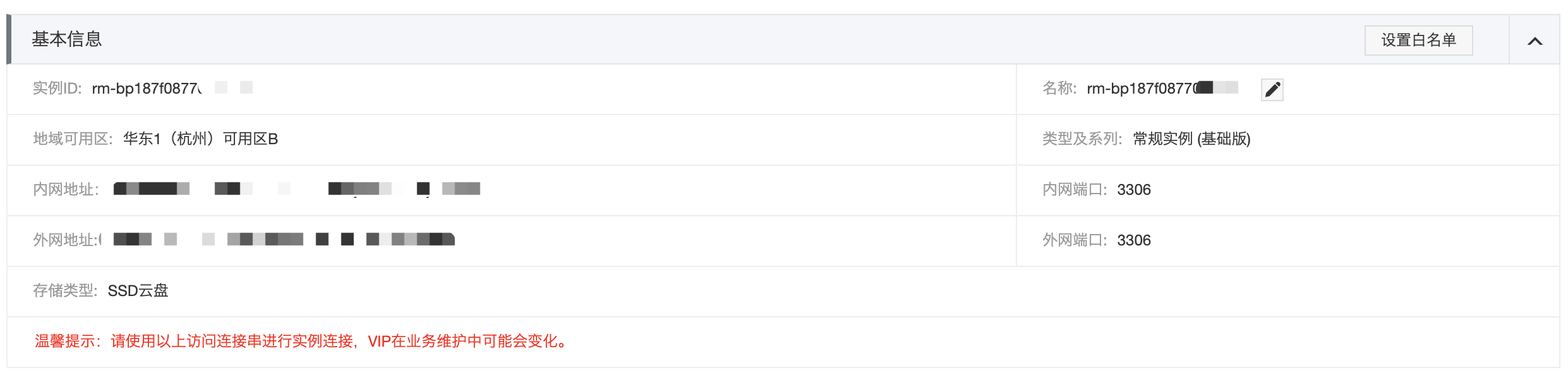Image resolution: width=1568 pixels, height=377 pixels.
Task: Click the 类型及系列 field label
Action: point(1082,139)
